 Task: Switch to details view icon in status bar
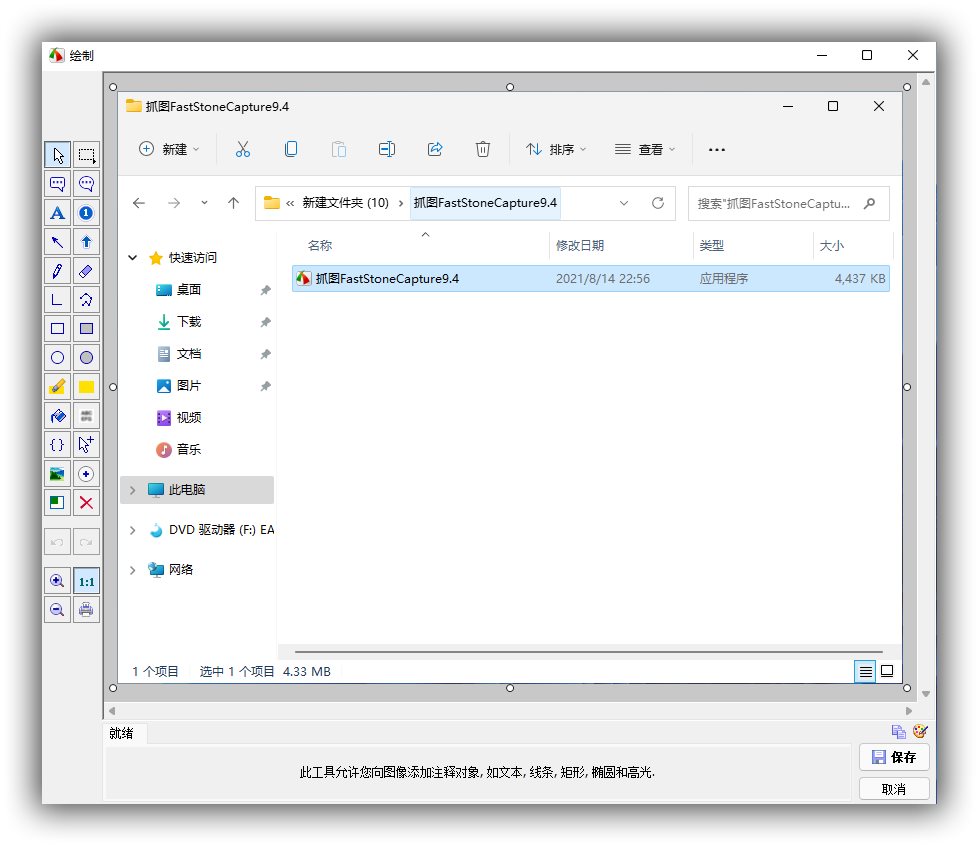(865, 672)
